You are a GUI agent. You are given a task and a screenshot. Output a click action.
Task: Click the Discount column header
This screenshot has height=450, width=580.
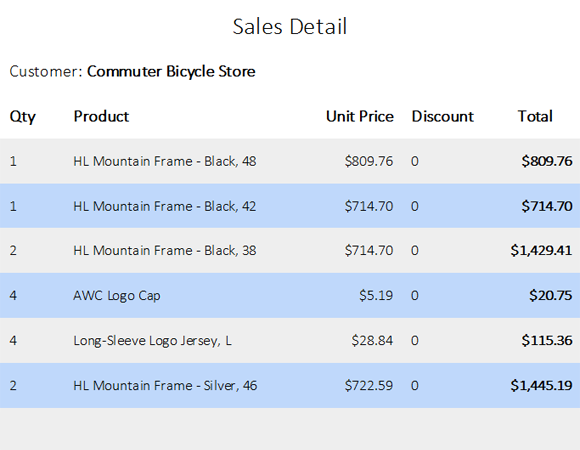click(442, 116)
